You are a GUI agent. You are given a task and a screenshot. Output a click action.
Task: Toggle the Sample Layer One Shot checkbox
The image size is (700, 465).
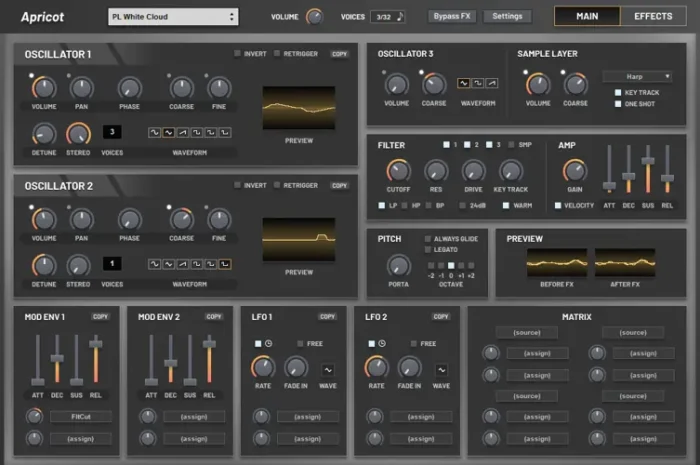click(x=619, y=104)
